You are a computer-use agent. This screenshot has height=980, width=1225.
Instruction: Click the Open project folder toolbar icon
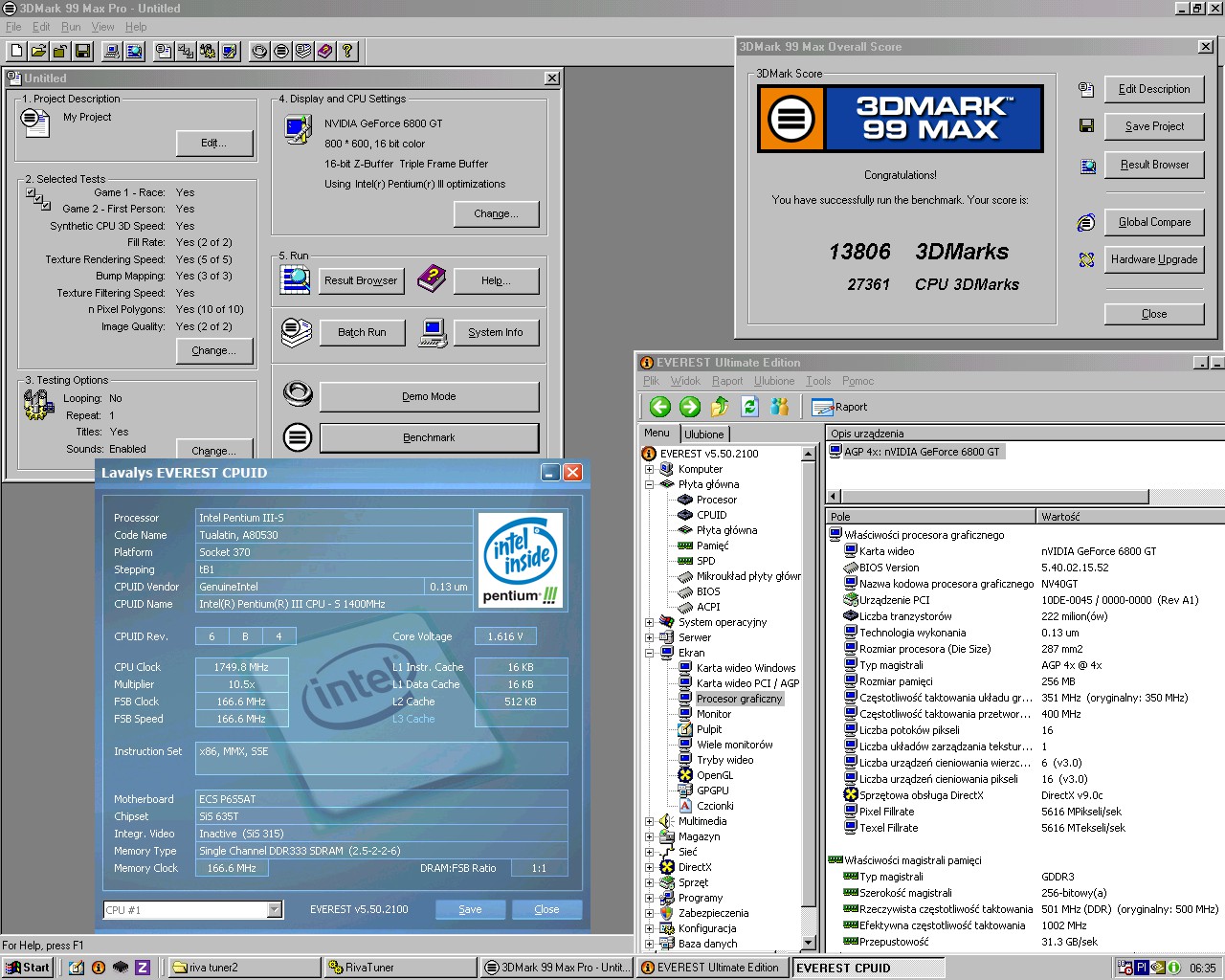(x=38, y=51)
